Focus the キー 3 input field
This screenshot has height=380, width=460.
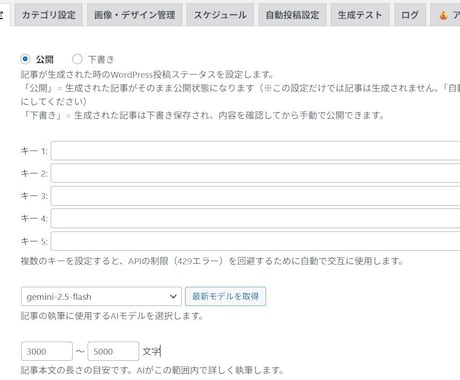[x=255, y=196]
